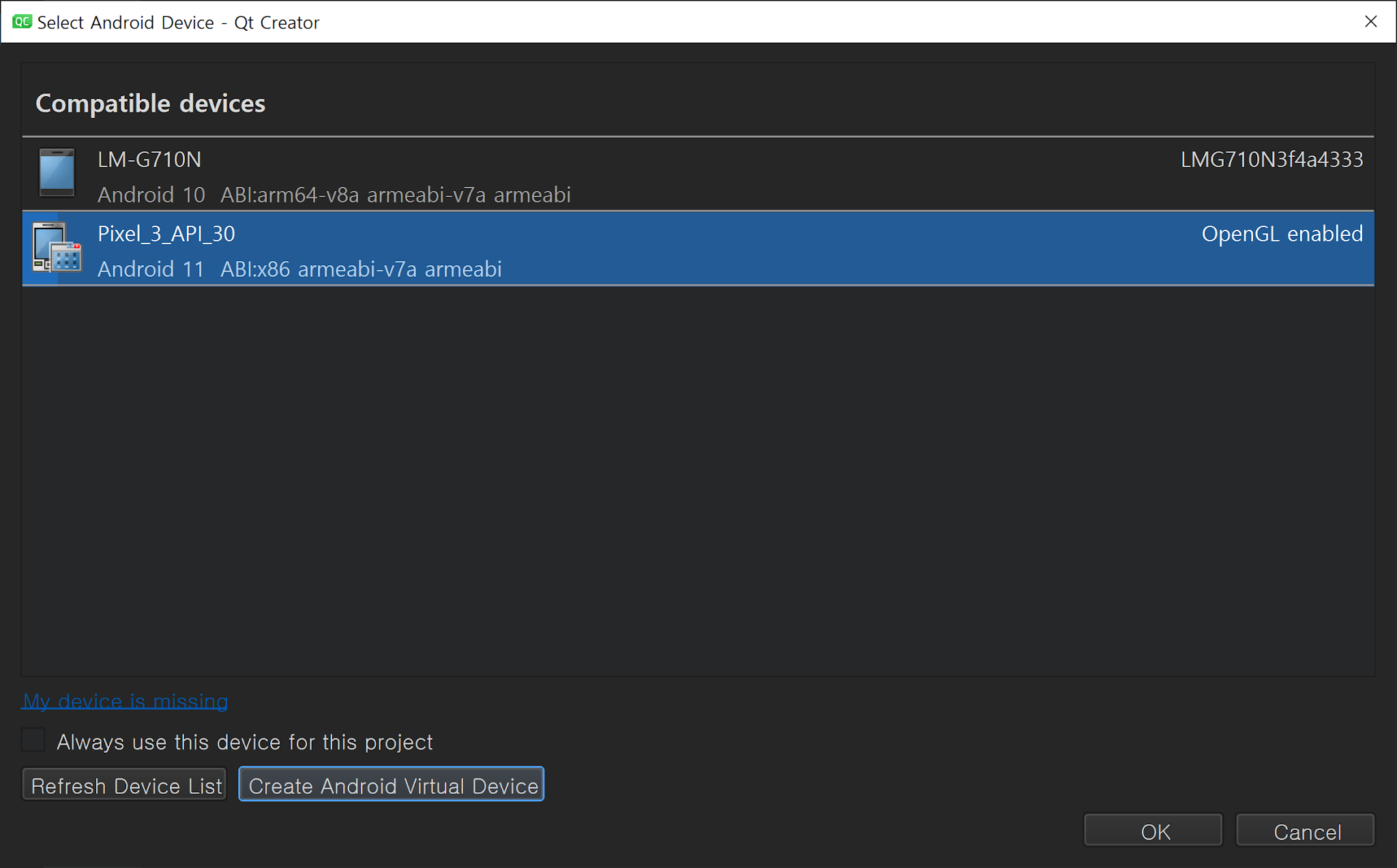Click the LMG710N3f4a4333 serial number
This screenshot has height=868, width=1397.
click(x=1271, y=160)
